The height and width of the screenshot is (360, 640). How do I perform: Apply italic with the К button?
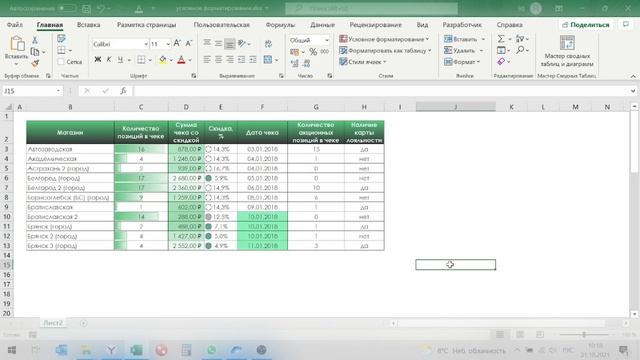pos(109,60)
